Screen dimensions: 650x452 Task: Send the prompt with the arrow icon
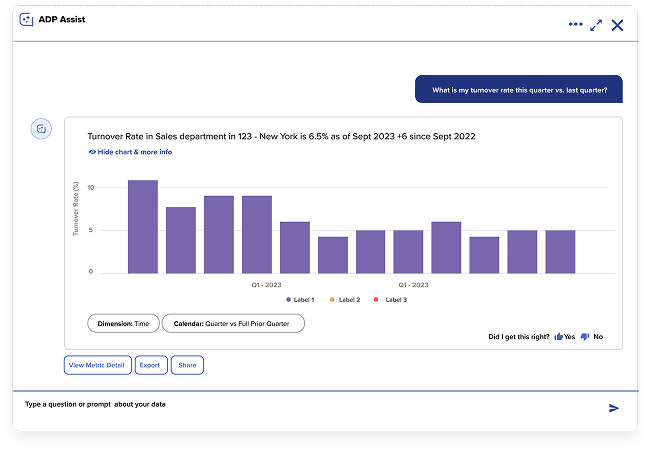click(x=614, y=408)
